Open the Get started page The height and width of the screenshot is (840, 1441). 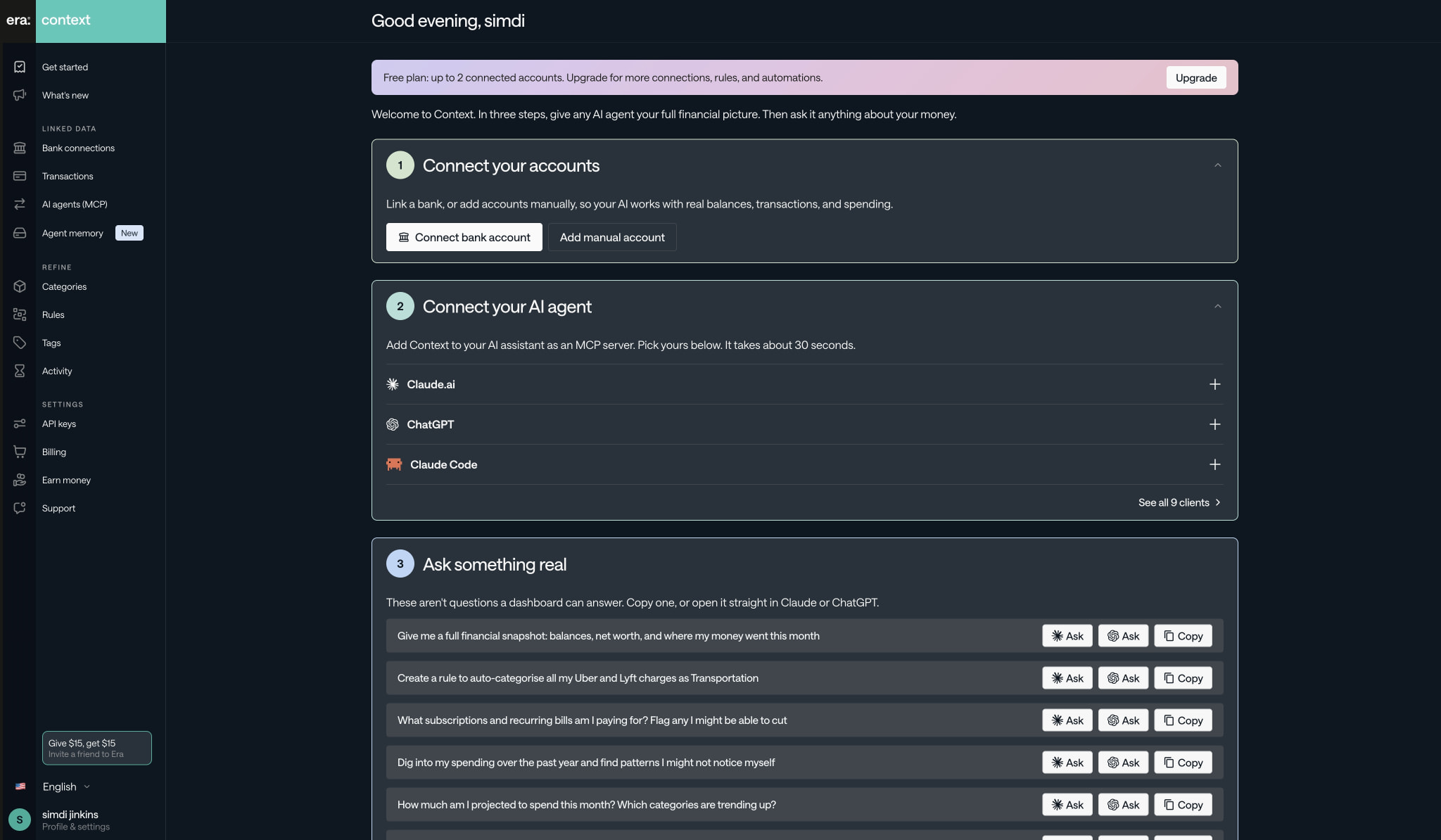pos(65,67)
